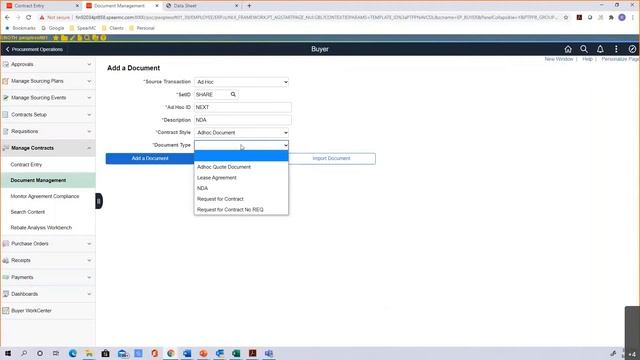The image size is (640, 360).
Task: Open Adobe Acrobat from the taskbar
Action: 252,353
